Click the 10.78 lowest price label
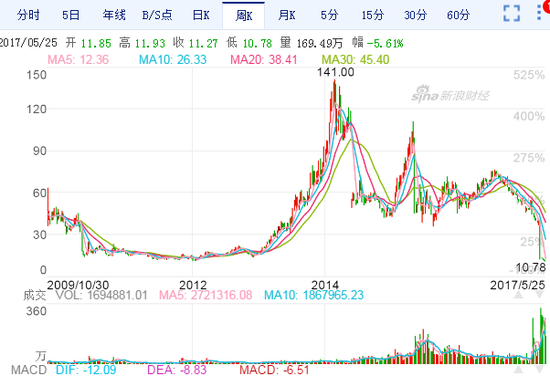The height and width of the screenshot is (376, 550). pyautogui.click(x=531, y=268)
